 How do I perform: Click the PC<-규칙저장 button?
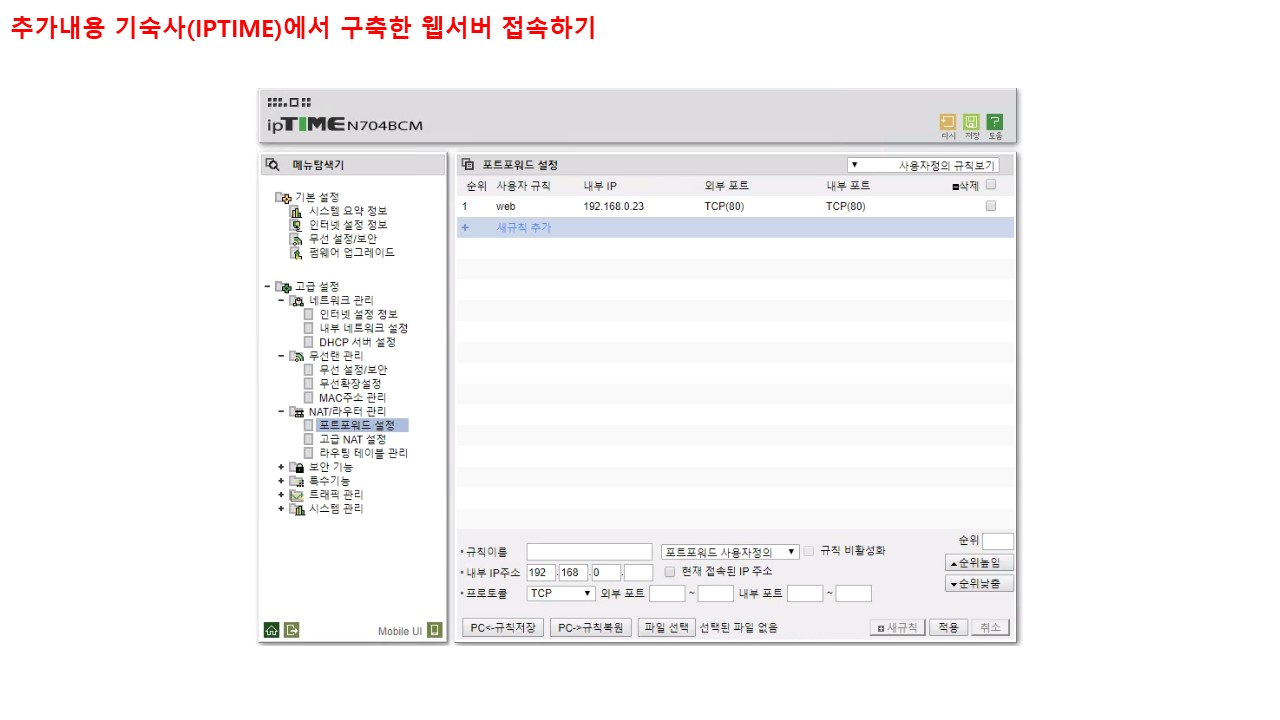click(503, 628)
